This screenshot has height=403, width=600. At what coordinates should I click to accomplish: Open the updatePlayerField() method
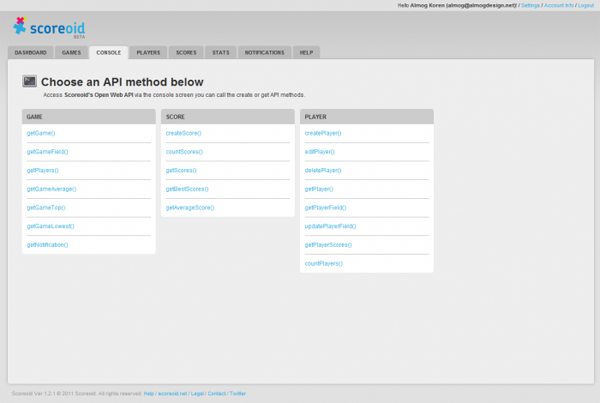click(x=330, y=226)
